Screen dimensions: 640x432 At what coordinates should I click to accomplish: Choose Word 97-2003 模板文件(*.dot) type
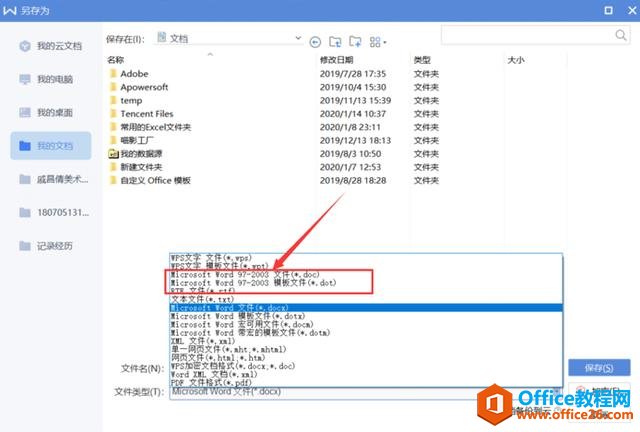coord(366,283)
